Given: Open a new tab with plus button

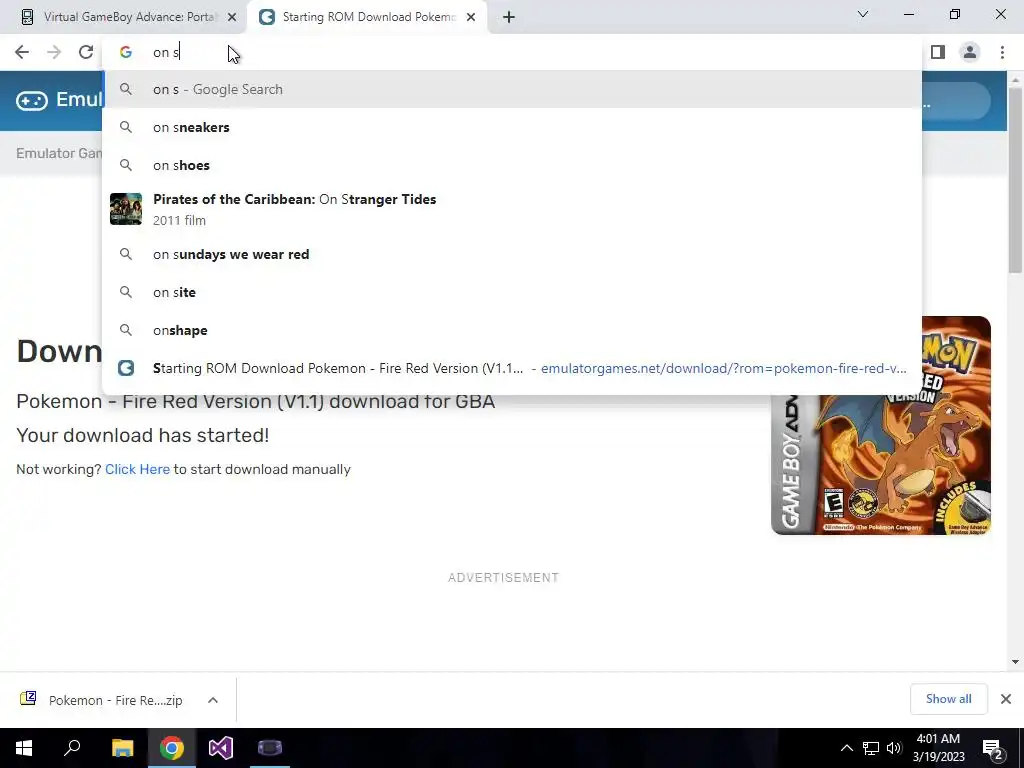Looking at the screenshot, I should (509, 18).
